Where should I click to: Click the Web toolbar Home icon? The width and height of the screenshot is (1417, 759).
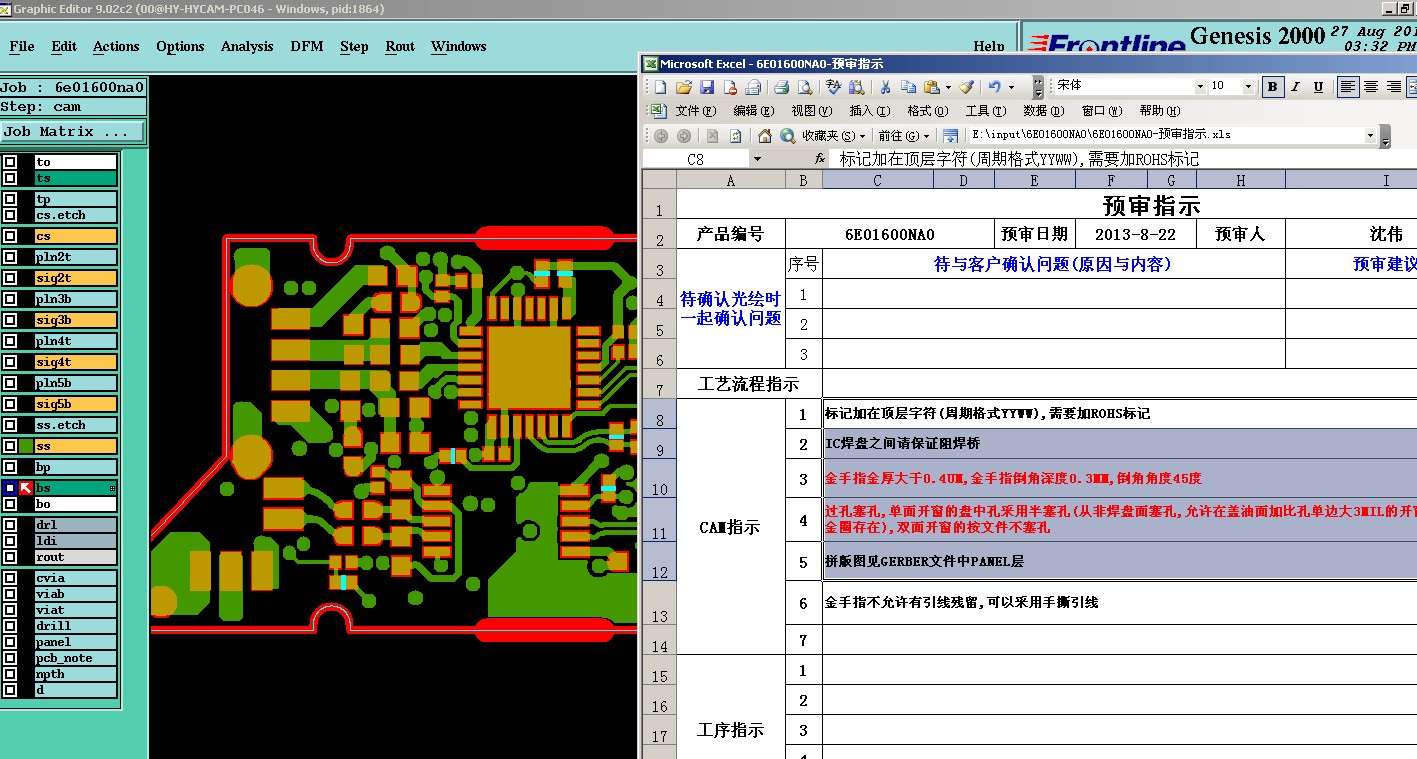[765, 136]
